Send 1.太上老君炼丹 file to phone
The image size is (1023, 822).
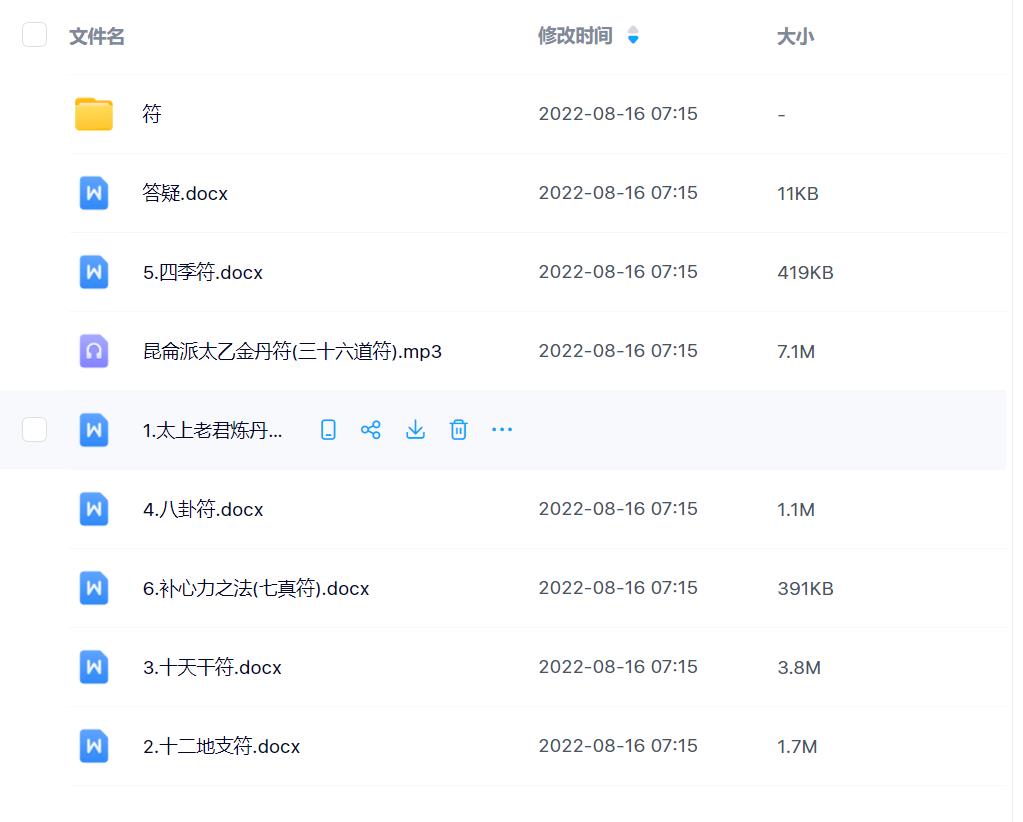(327, 429)
